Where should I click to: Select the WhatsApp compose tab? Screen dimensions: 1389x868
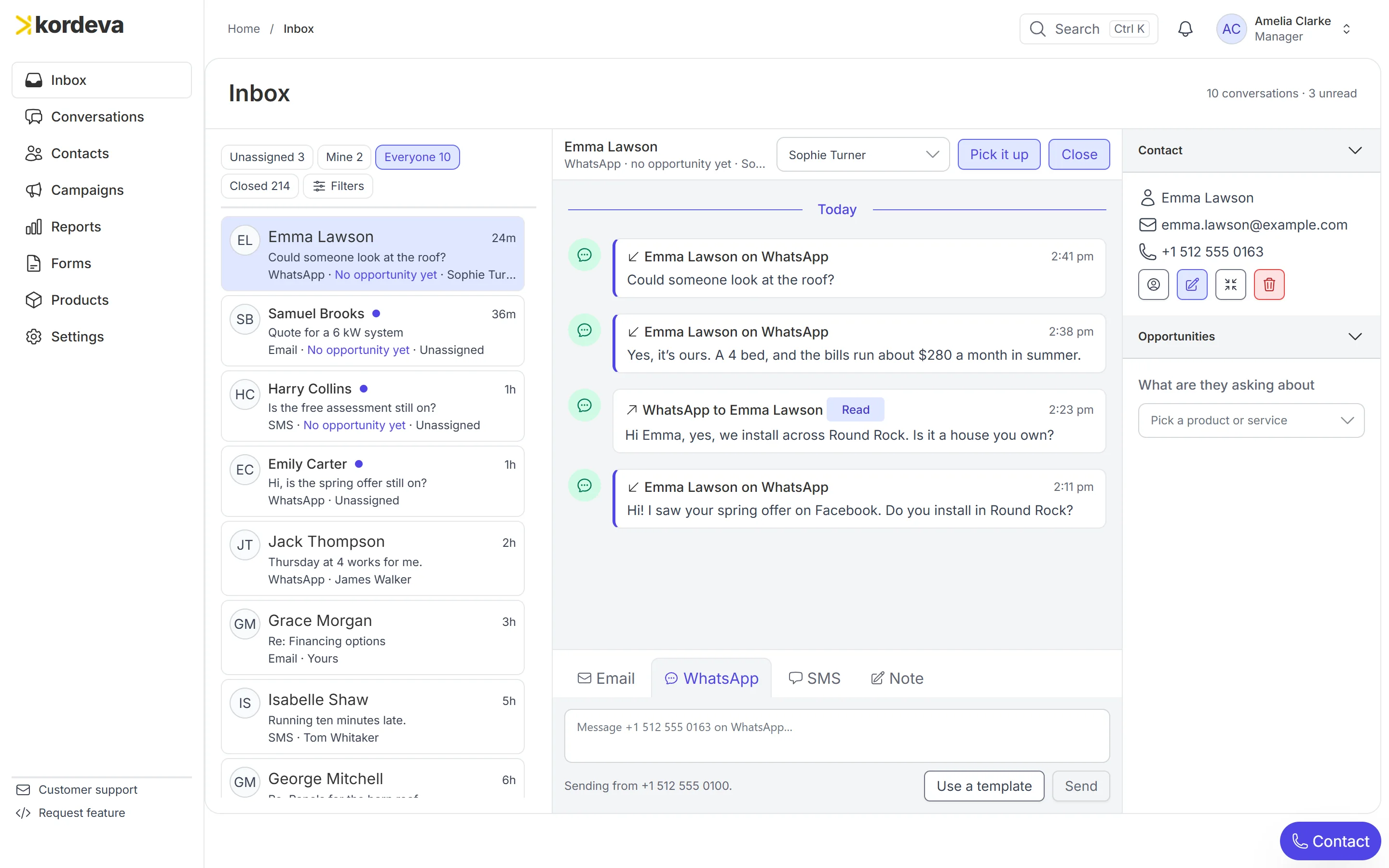tap(711, 678)
